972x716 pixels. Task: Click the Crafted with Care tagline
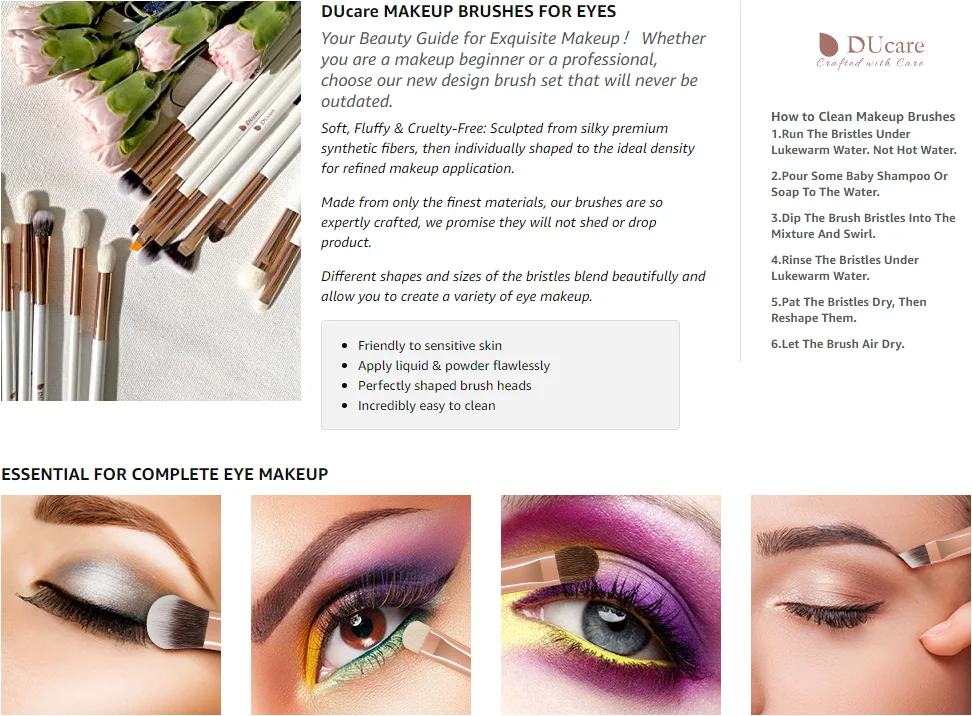coord(870,63)
